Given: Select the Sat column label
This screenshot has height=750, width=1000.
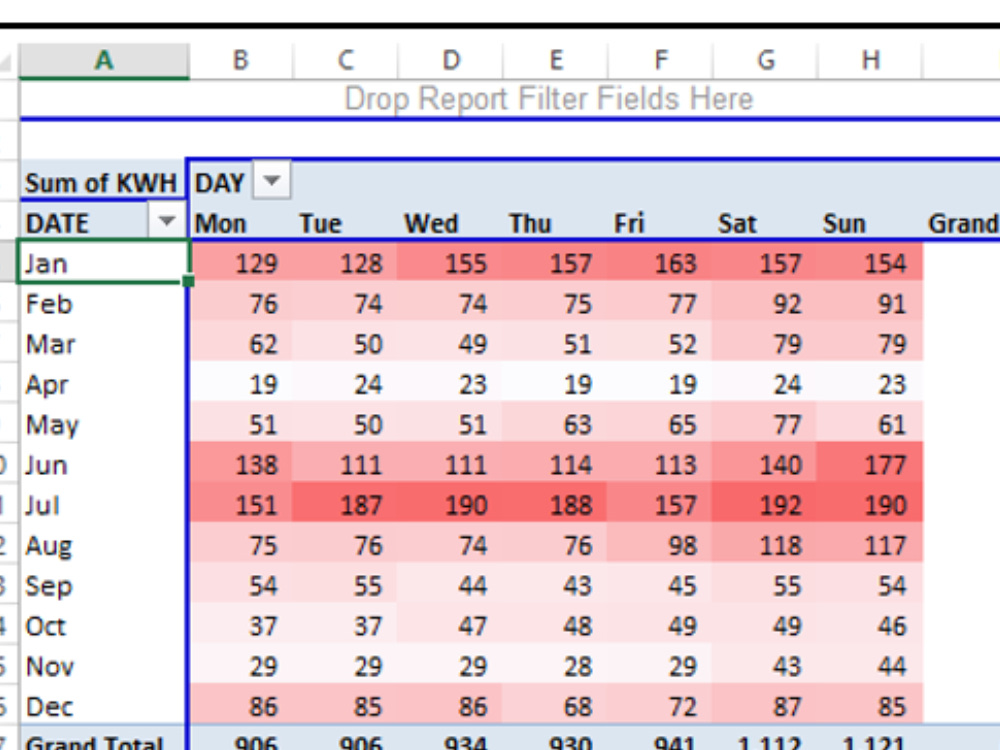Looking at the screenshot, I should (x=737, y=224).
